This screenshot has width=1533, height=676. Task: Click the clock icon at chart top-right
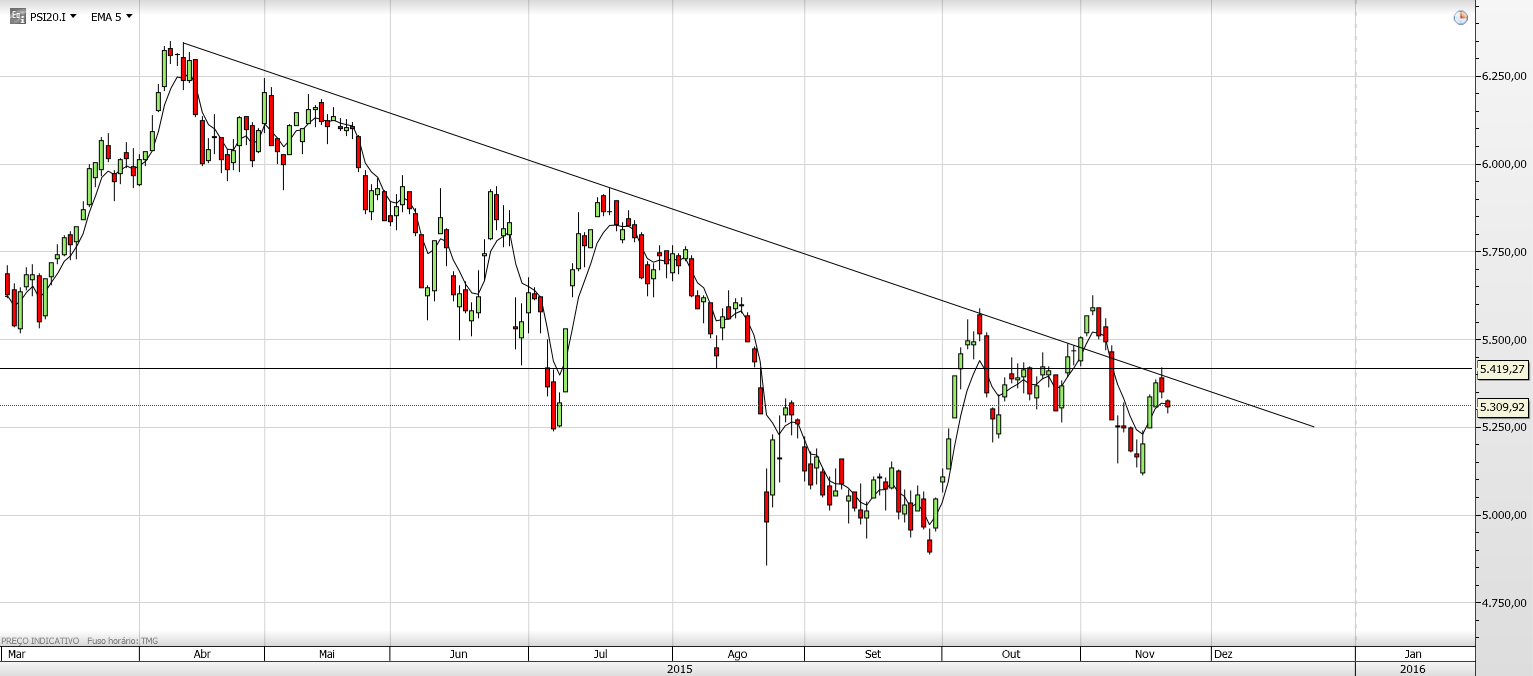coord(1461,17)
